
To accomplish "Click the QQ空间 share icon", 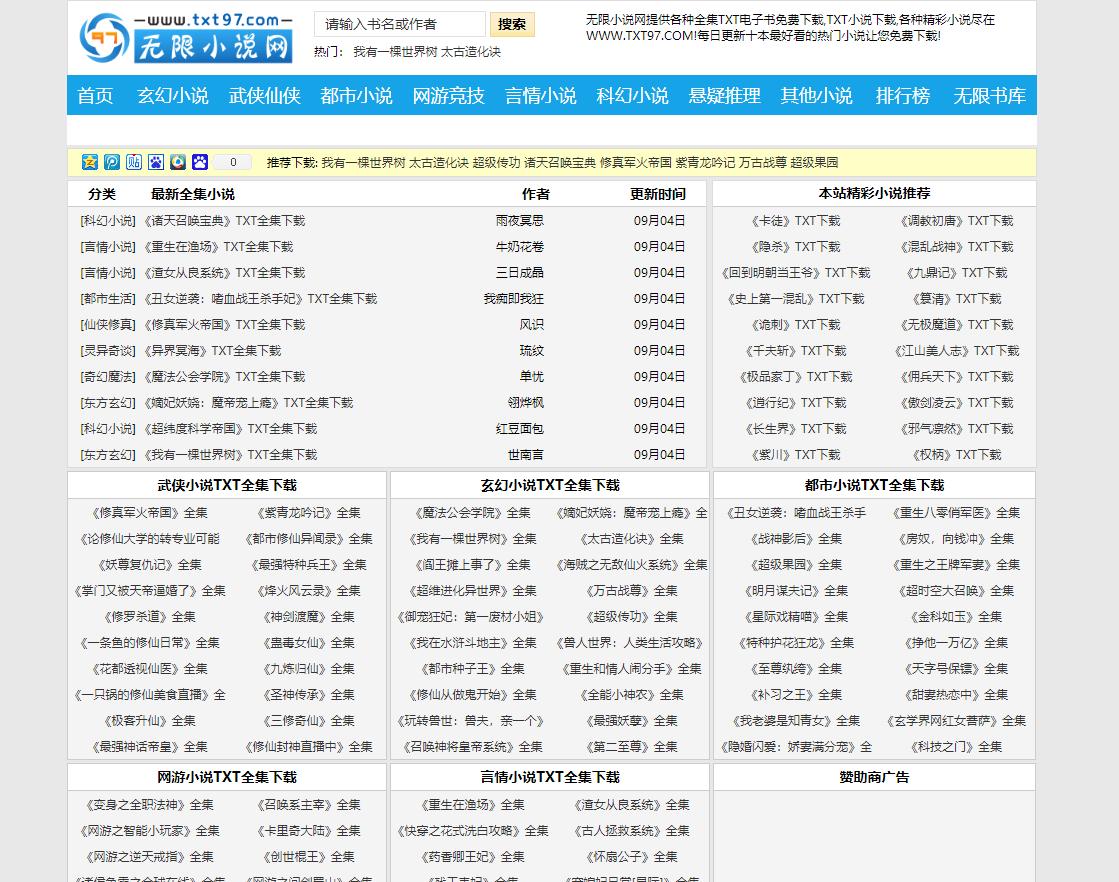I will 88,162.
